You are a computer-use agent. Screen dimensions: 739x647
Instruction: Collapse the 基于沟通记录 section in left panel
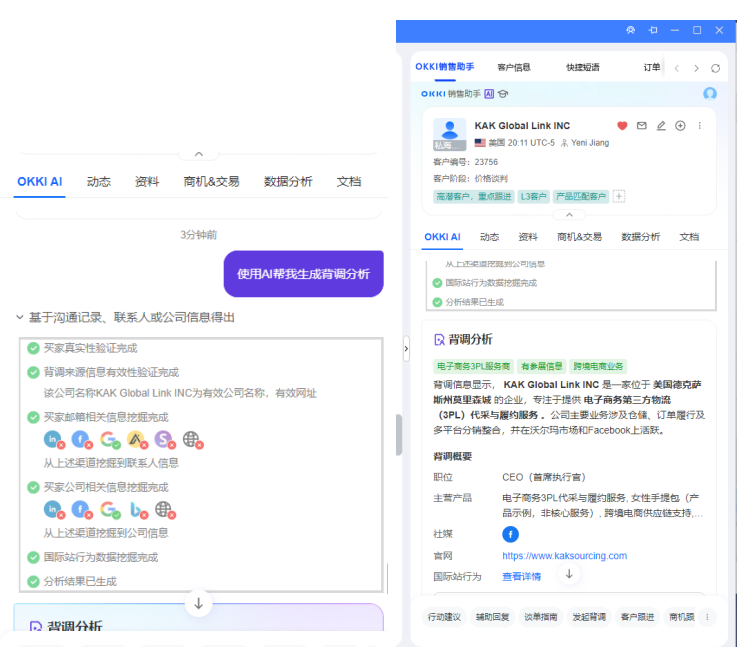click(20, 317)
